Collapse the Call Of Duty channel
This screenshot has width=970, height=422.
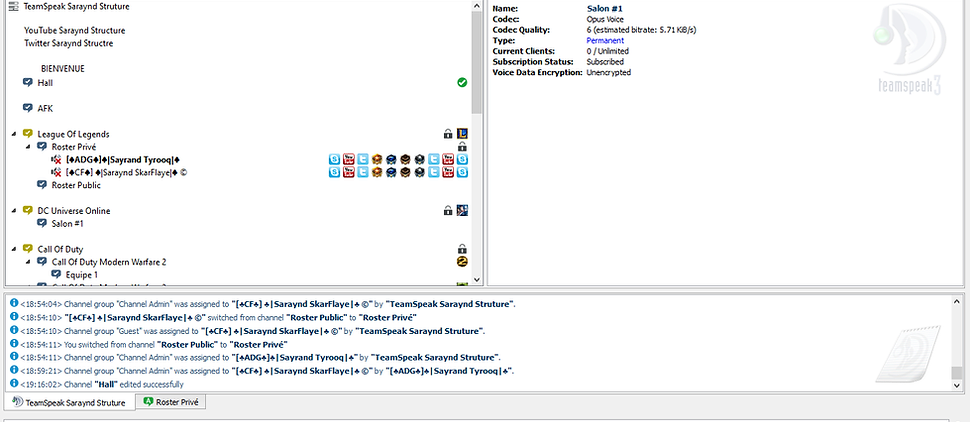(14, 249)
